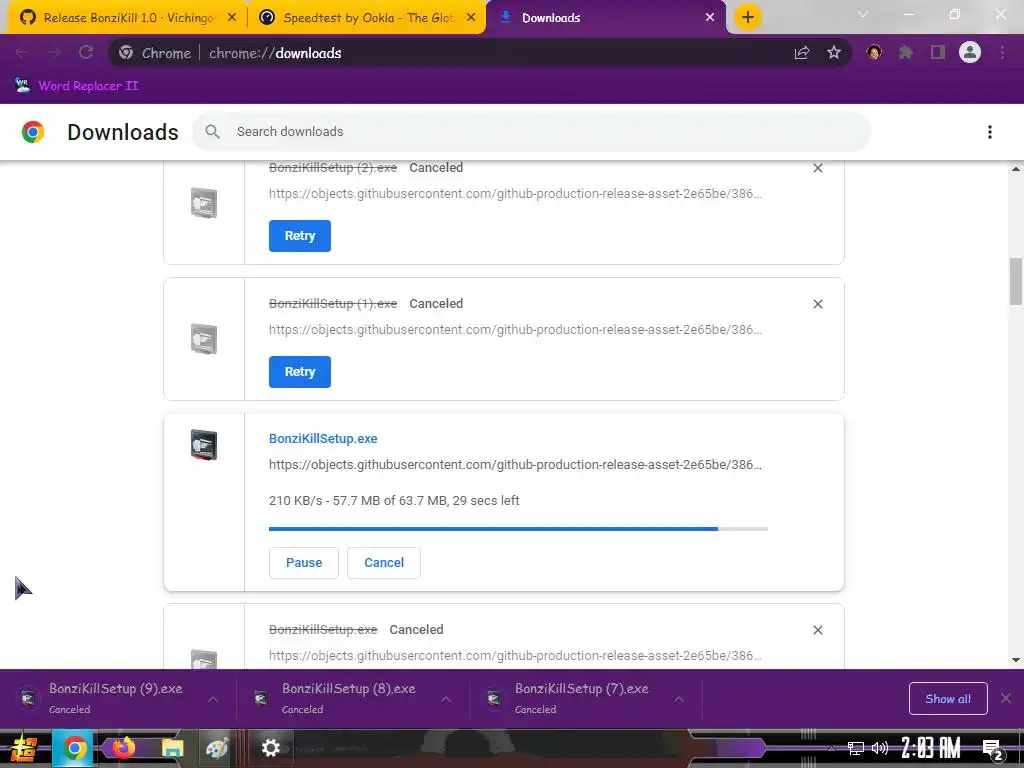Open the Chrome profile avatar menu
The width and height of the screenshot is (1024, 768).
pos(970,52)
